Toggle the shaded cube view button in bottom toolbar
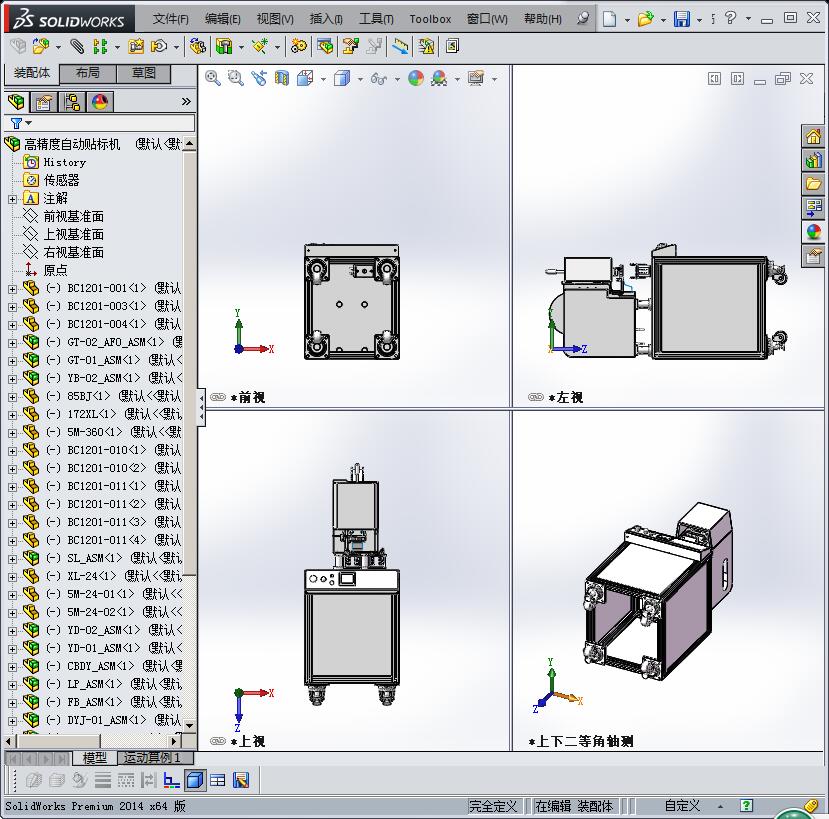This screenshot has height=819, width=829. [195, 780]
